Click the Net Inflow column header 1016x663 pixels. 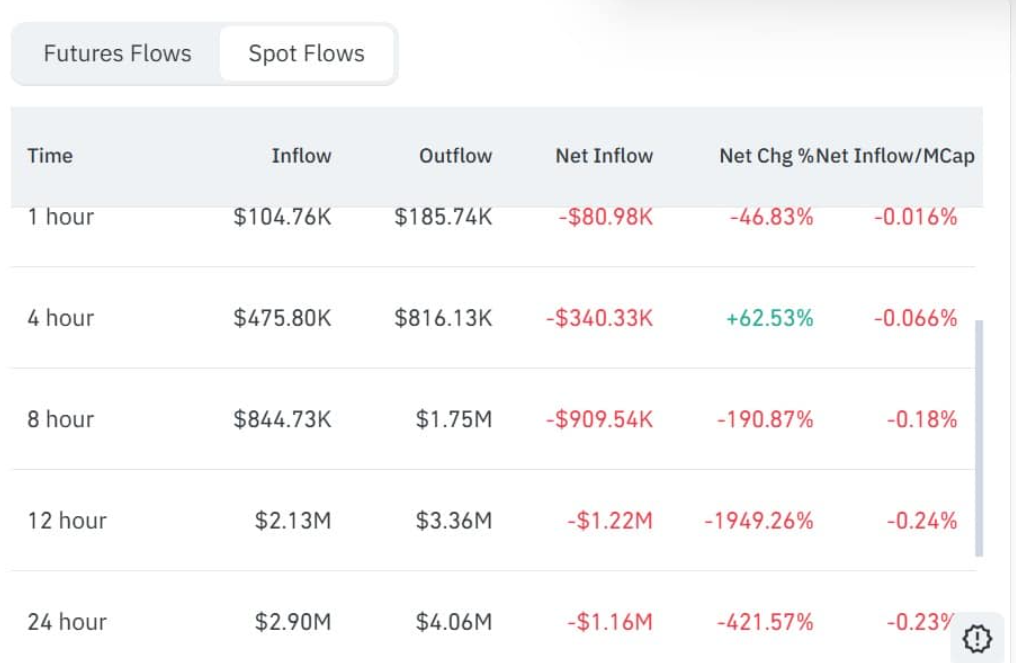604,156
